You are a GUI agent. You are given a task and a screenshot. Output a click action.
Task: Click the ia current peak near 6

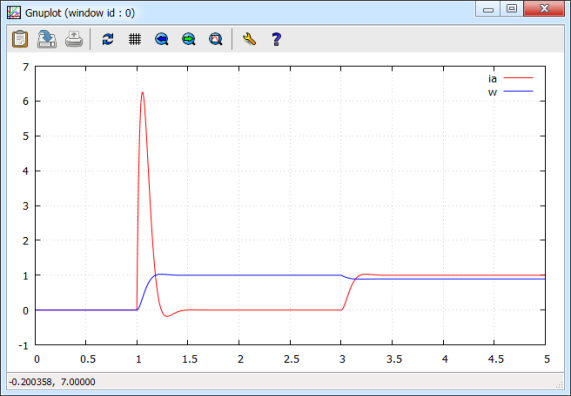(142, 93)
